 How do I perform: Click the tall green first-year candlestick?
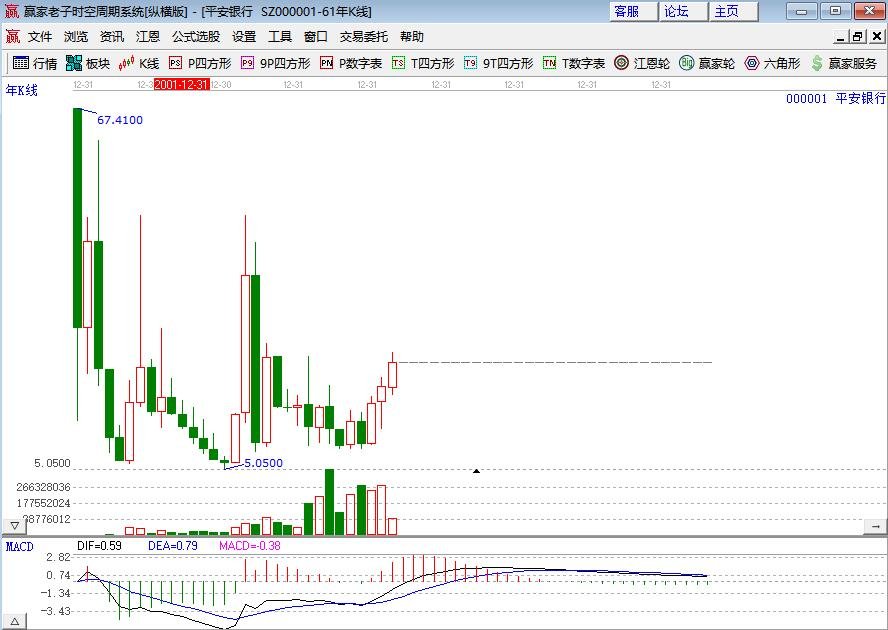[78, 218]
